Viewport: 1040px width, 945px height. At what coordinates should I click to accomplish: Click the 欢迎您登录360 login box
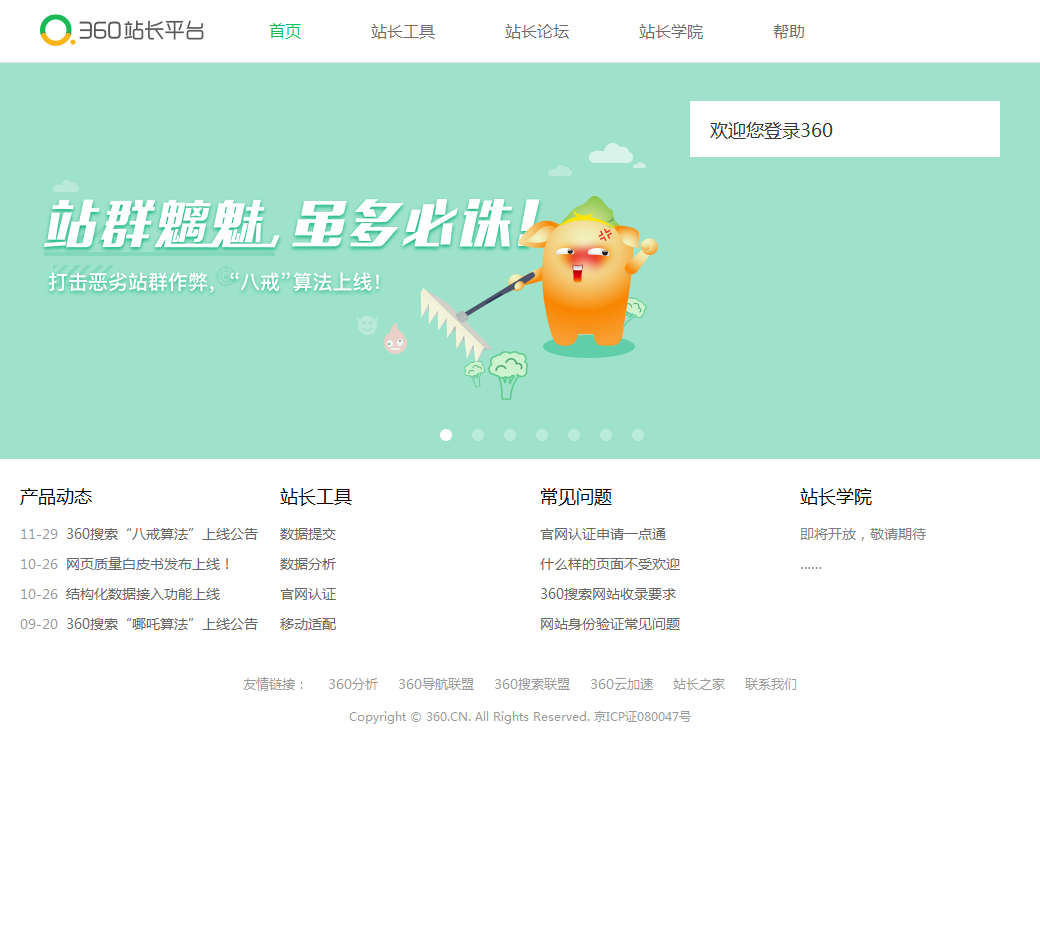point(844,129)
